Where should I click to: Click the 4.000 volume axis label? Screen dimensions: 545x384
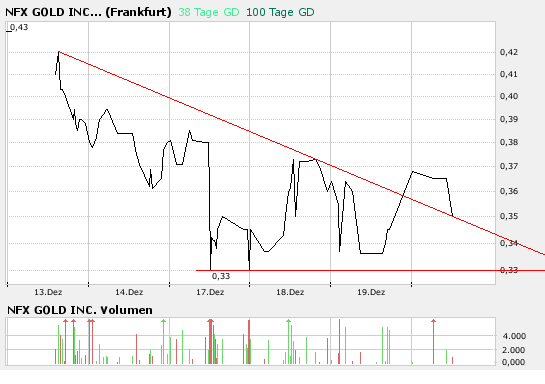coord(514,336)
